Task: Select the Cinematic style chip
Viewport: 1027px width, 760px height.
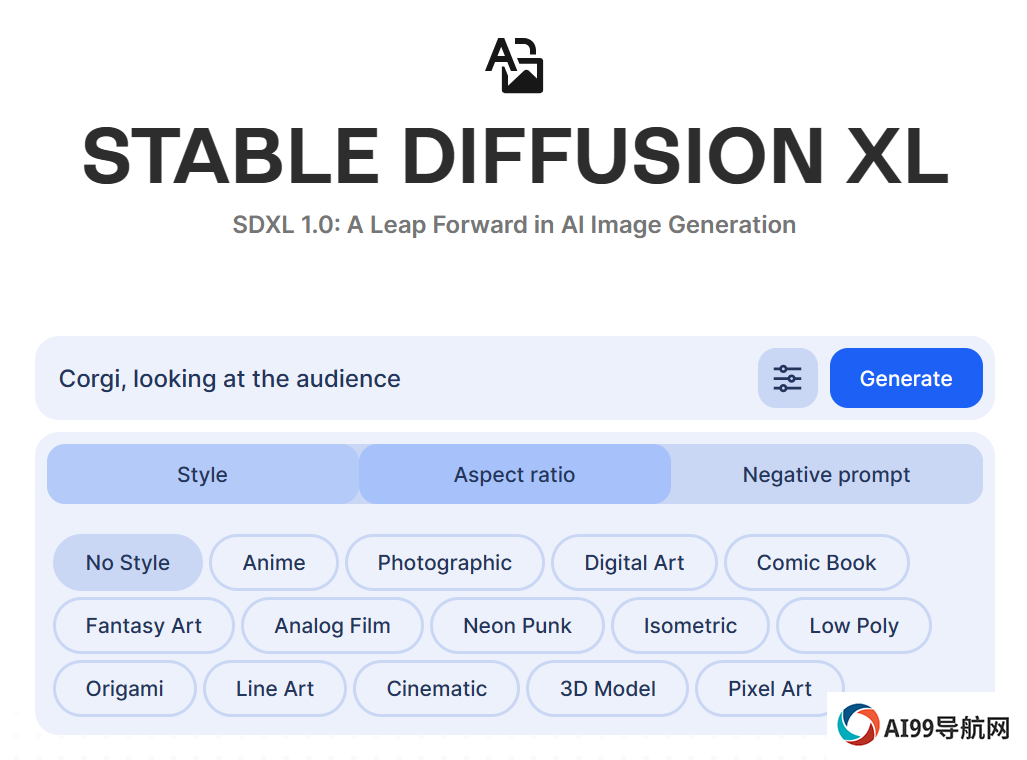Action: [436, 689]
